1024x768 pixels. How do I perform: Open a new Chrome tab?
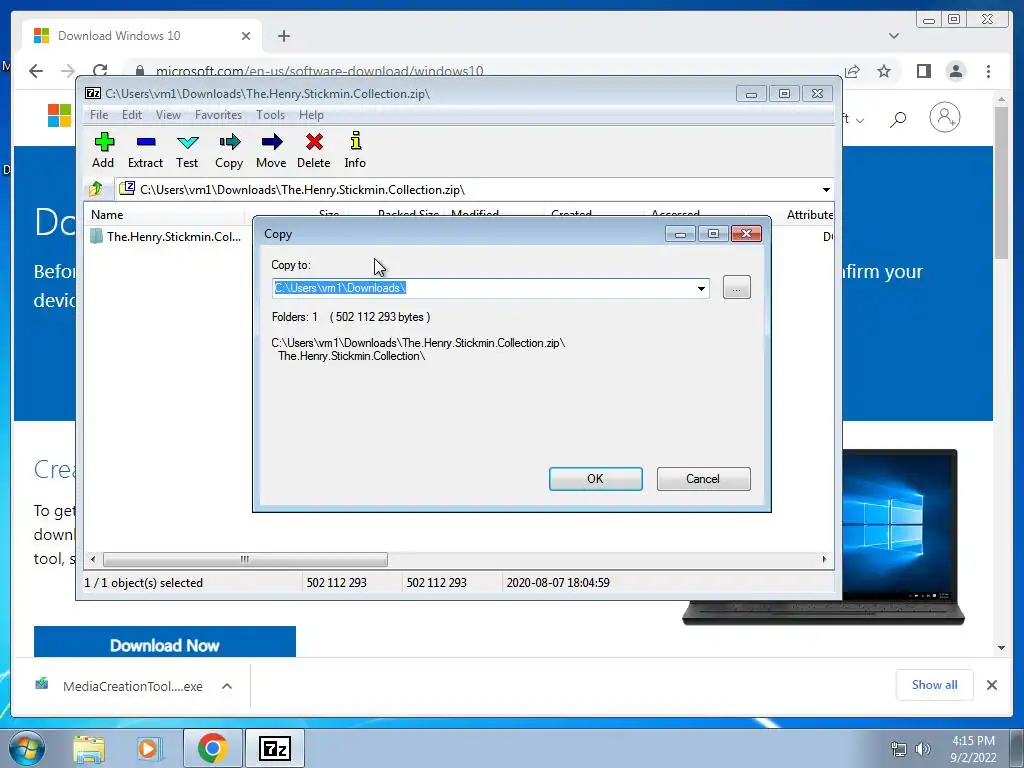[283, 36]
